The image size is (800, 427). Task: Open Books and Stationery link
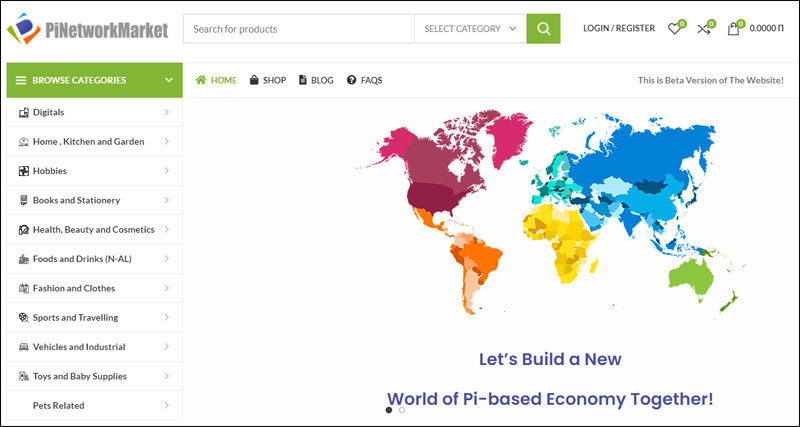coord(77,200)
